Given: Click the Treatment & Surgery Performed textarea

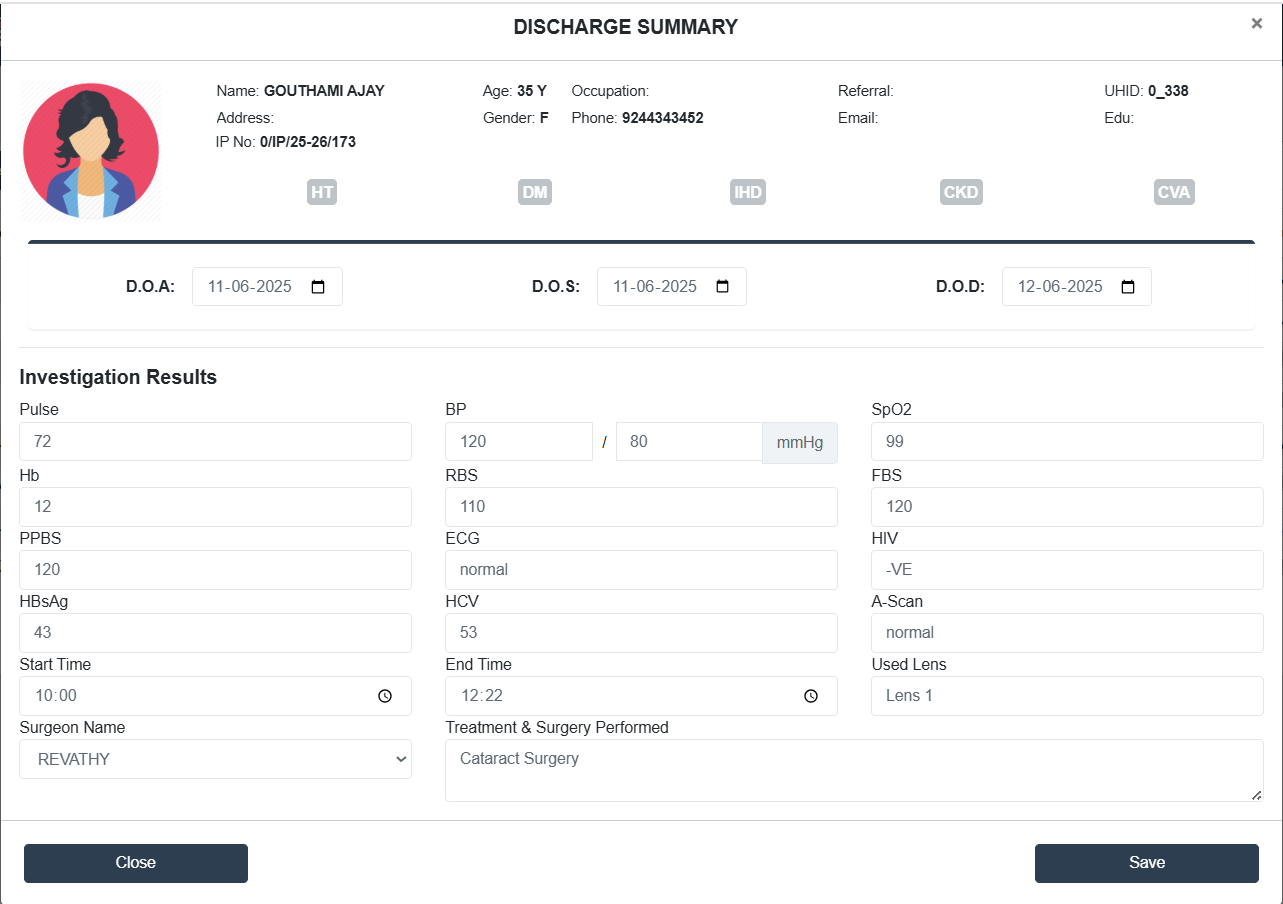Looking at the screenshot, I should 854,770.
